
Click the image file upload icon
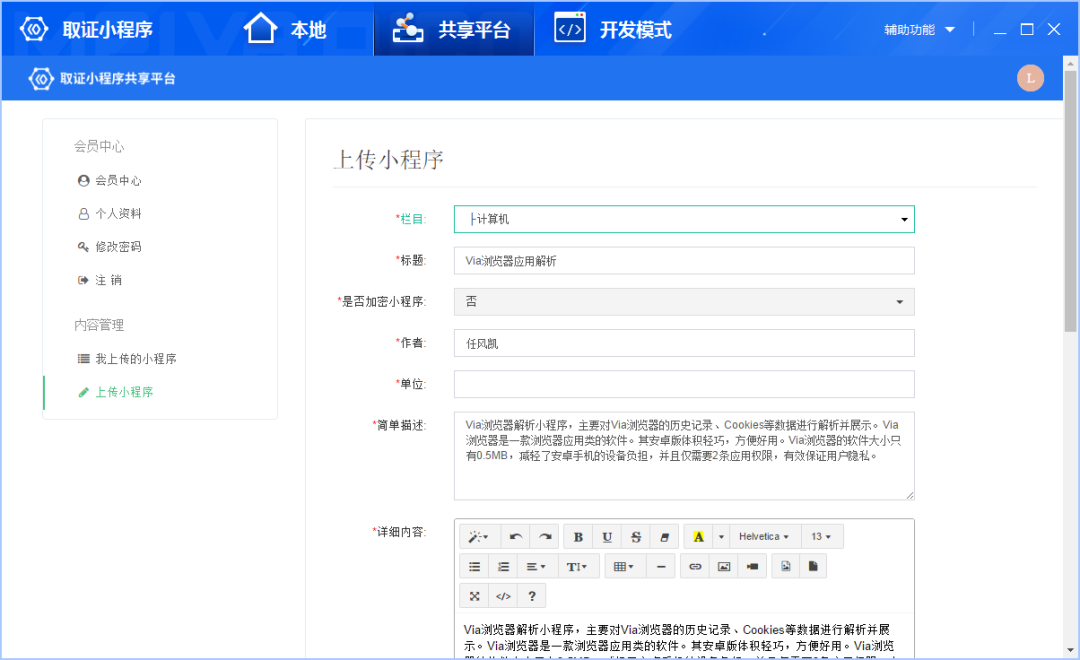[x=786, y=566]
